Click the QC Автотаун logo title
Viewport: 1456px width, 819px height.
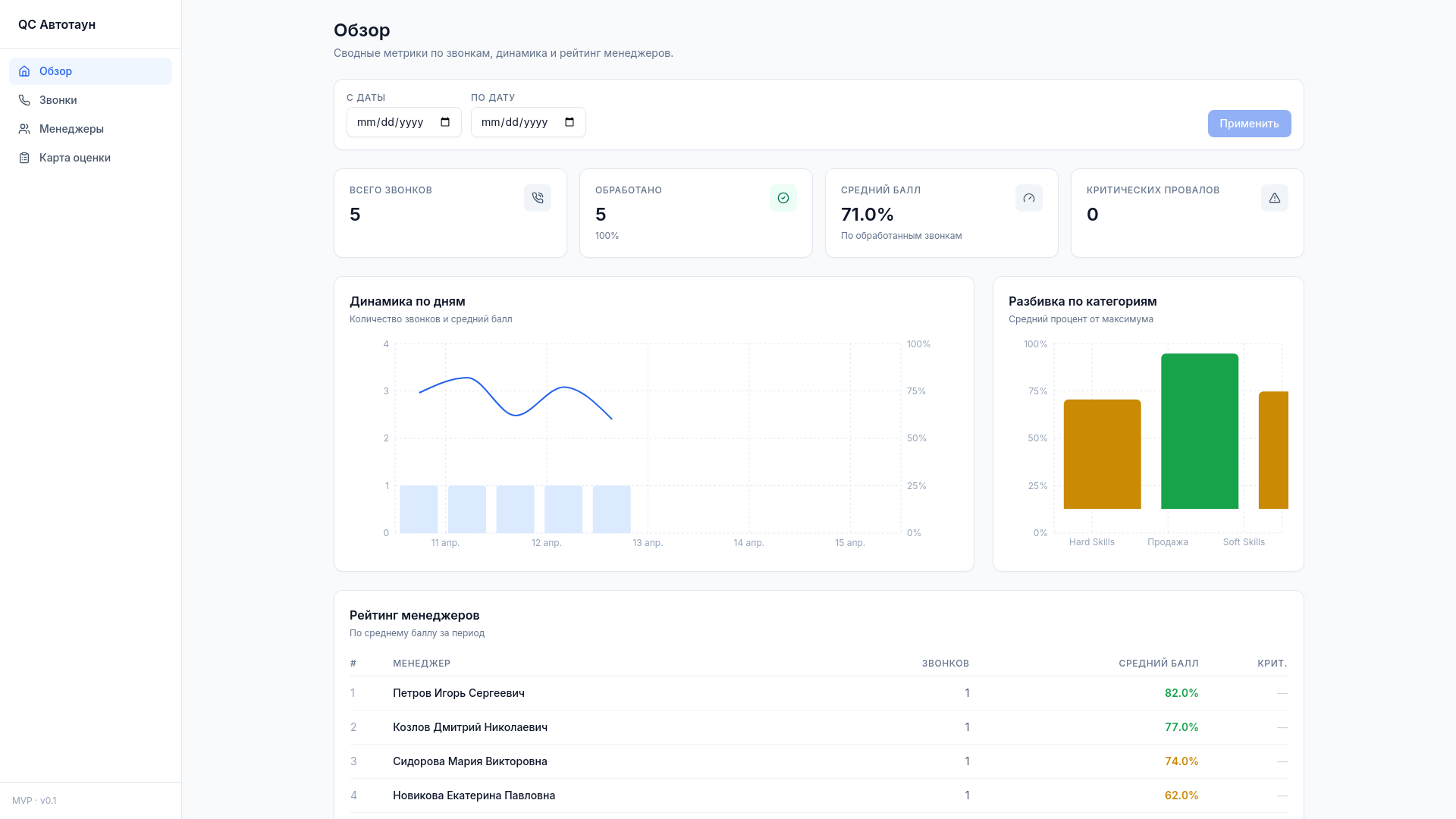click(57, 24)
